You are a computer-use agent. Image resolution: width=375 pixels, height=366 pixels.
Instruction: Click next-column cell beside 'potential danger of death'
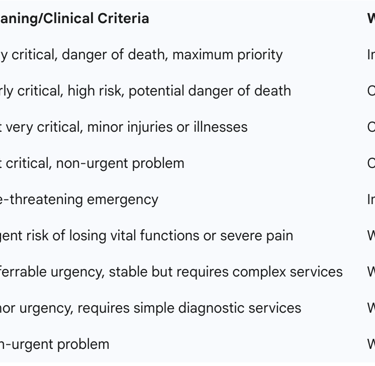pyautogui.click(x=371, y=91)
